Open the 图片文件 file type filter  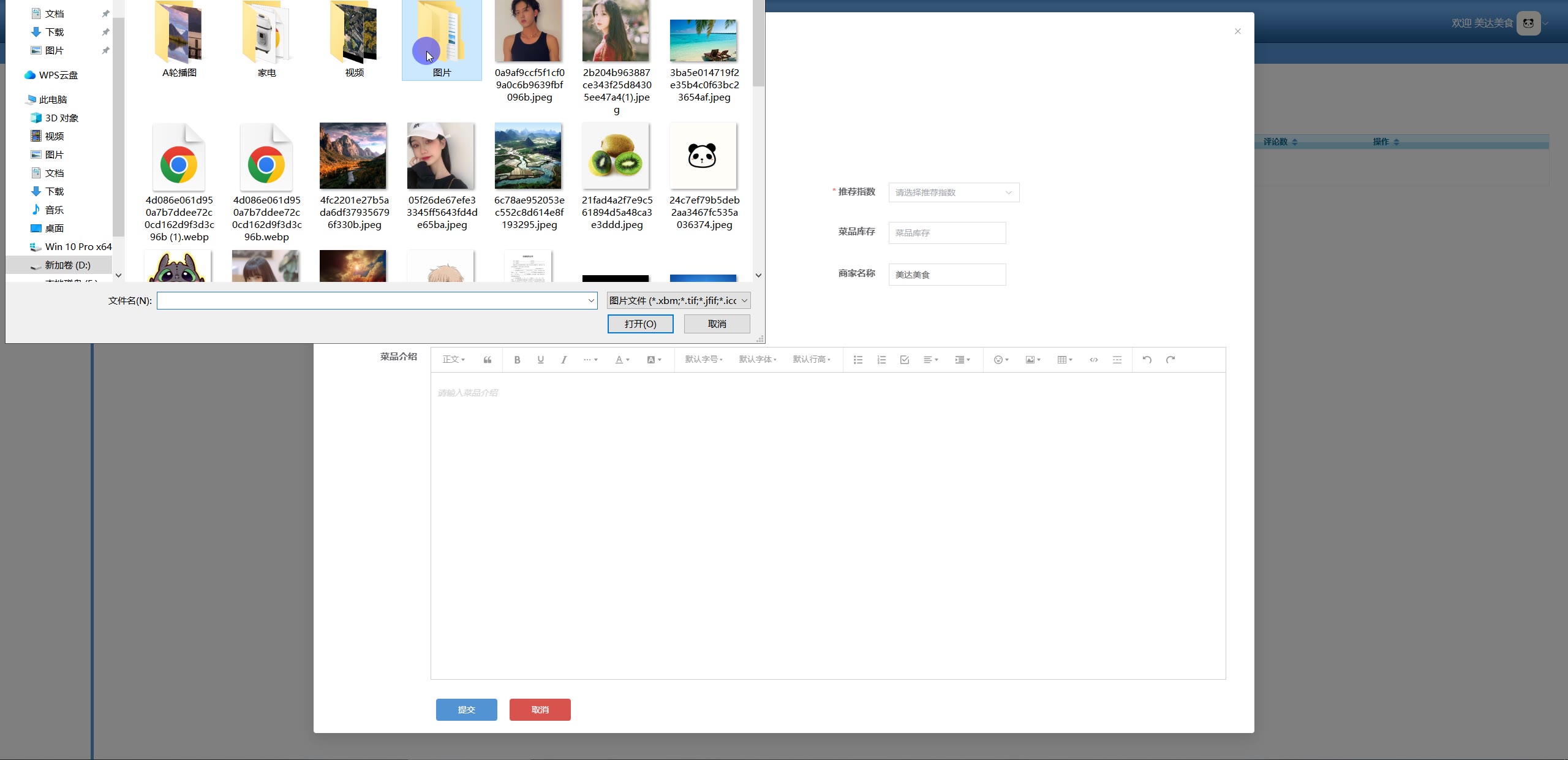678,301
